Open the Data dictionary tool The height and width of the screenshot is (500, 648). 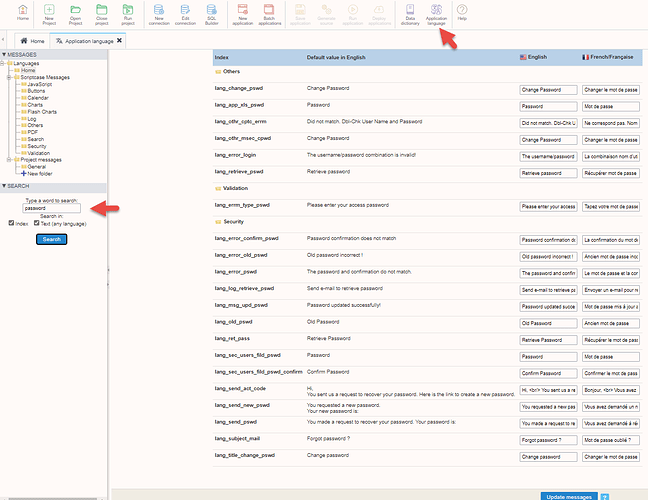(410, 14)
